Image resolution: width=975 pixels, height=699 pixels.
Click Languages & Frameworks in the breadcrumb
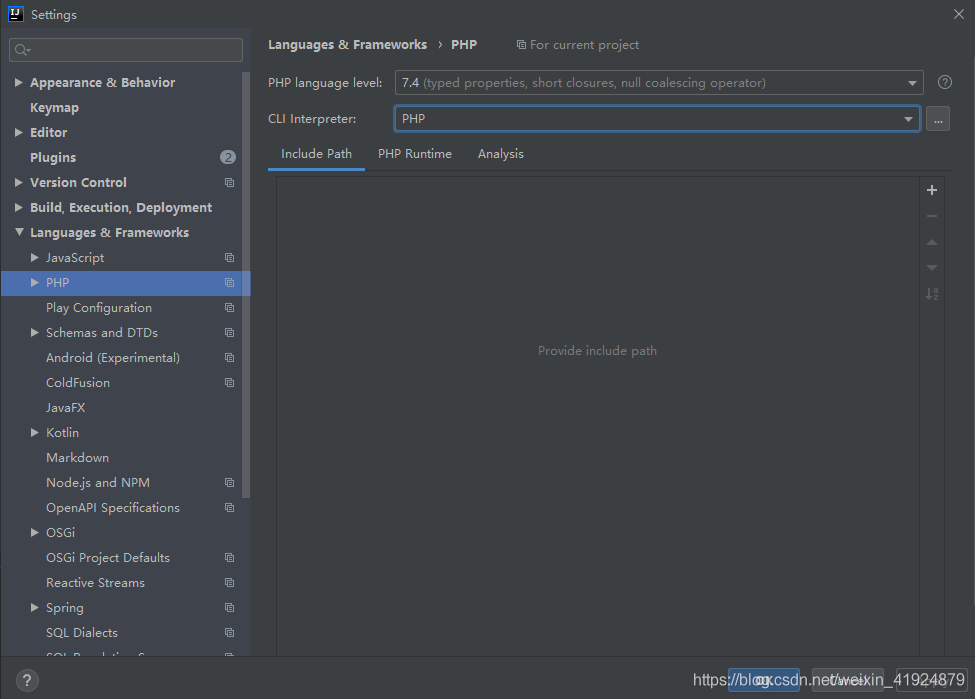(x=347, y=45)
